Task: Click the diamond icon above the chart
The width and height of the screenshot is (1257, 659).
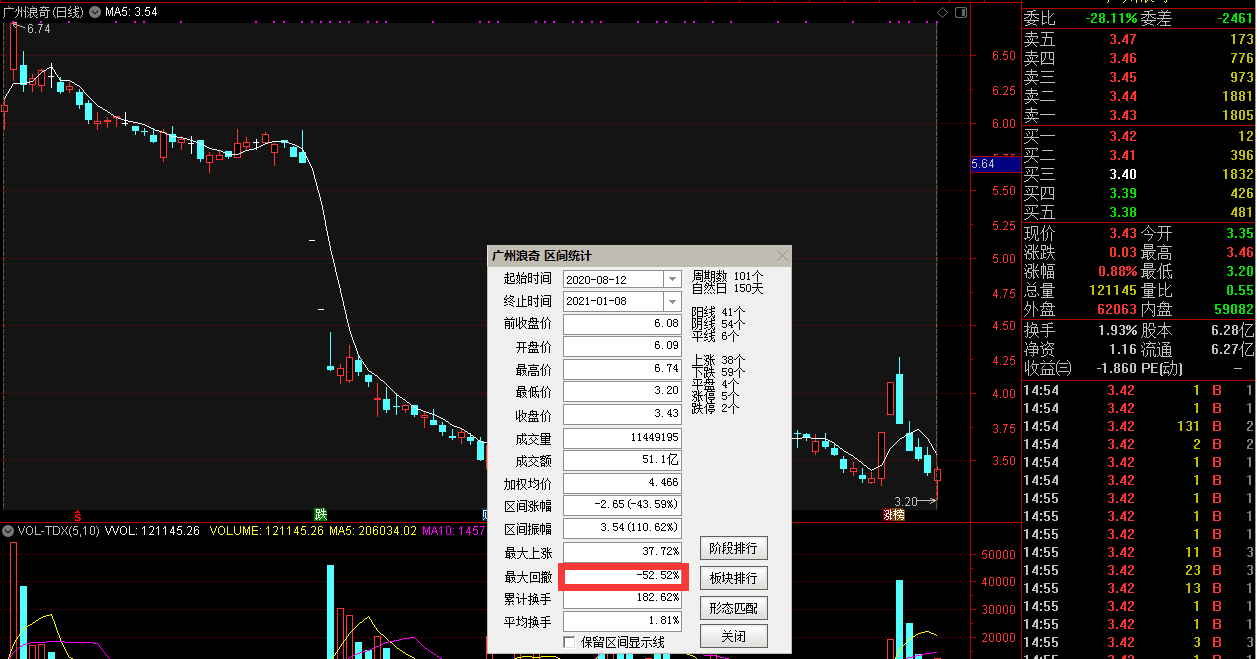Action: [x=942, y=12]
